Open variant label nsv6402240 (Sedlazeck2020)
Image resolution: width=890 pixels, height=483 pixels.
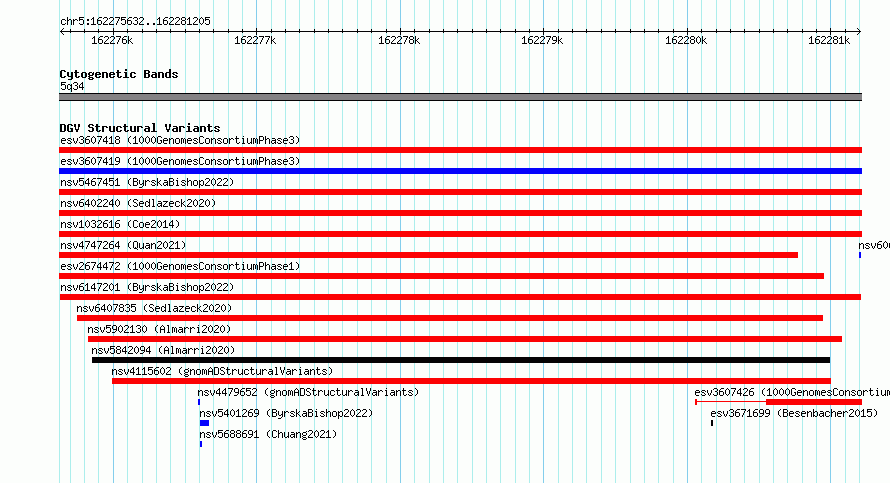(x=138, y=203)
